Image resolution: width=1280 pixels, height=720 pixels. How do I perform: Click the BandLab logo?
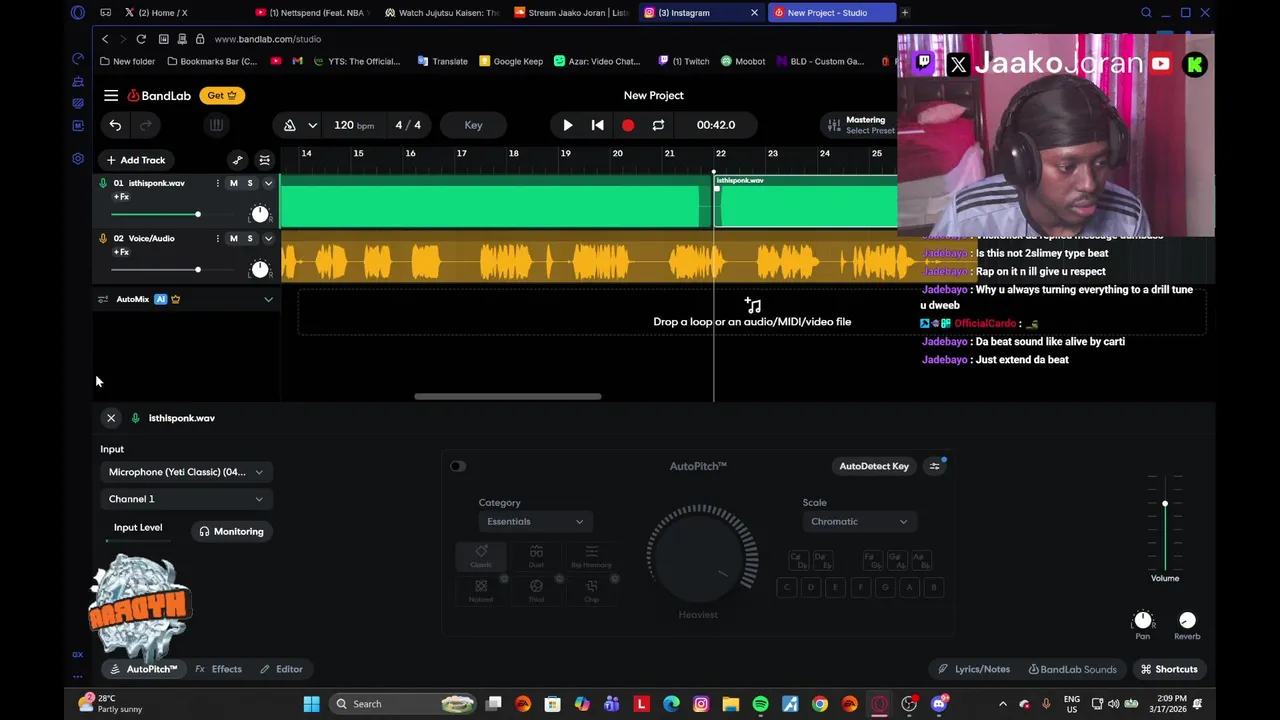[159, 95]
